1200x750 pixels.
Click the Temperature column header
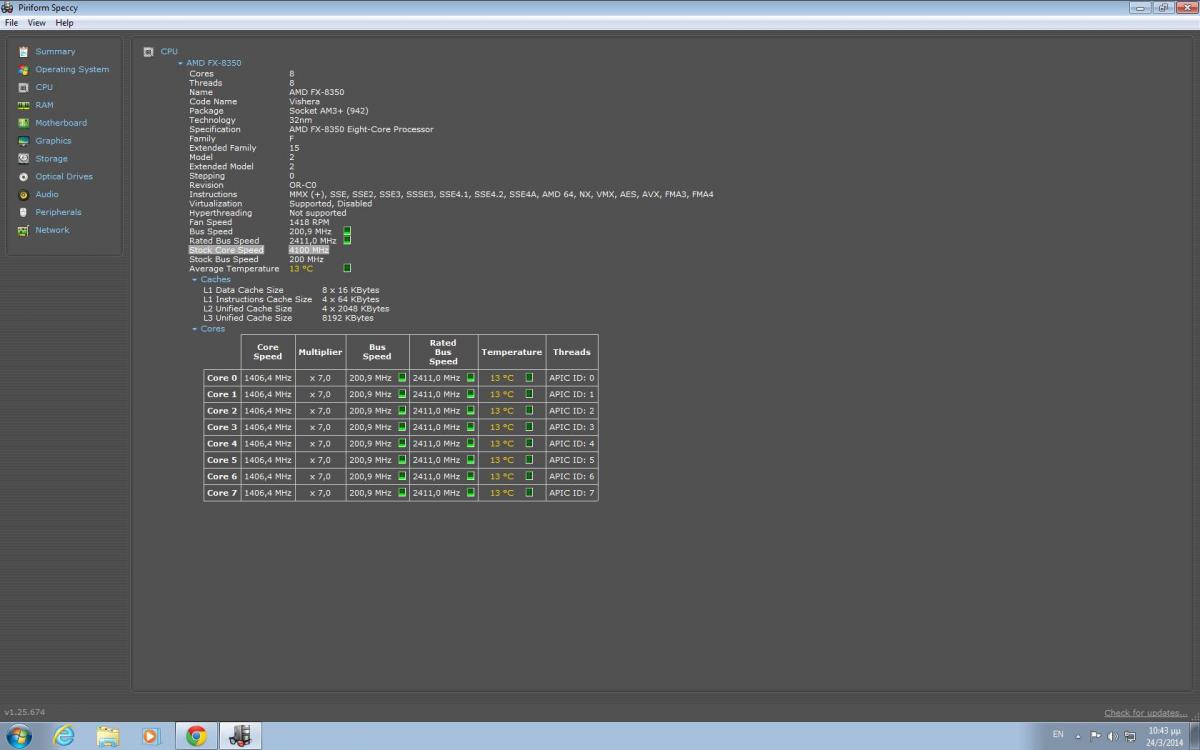click(x=512, y=352)
